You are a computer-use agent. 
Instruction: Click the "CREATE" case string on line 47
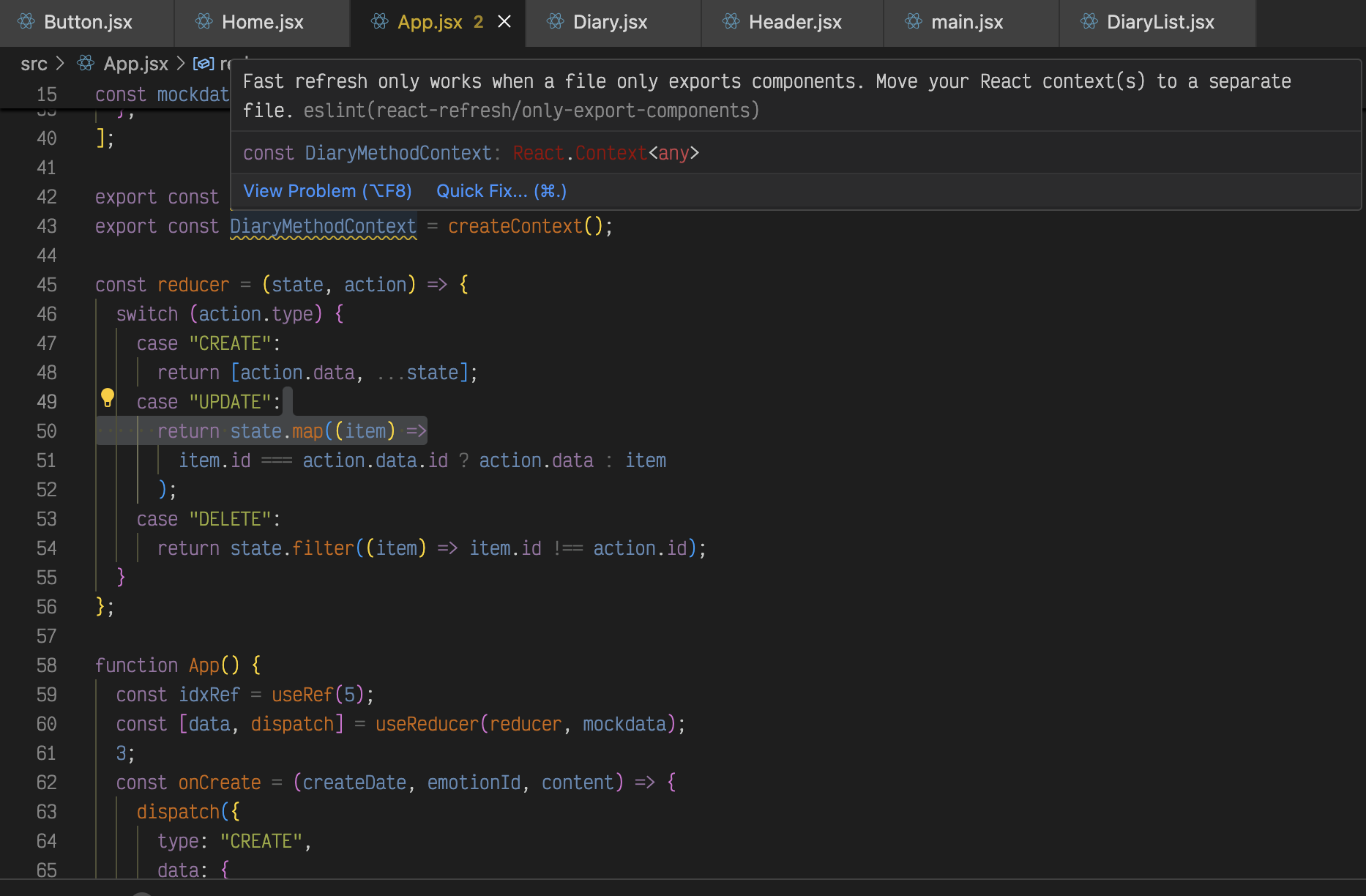click(x=230, y=343)
